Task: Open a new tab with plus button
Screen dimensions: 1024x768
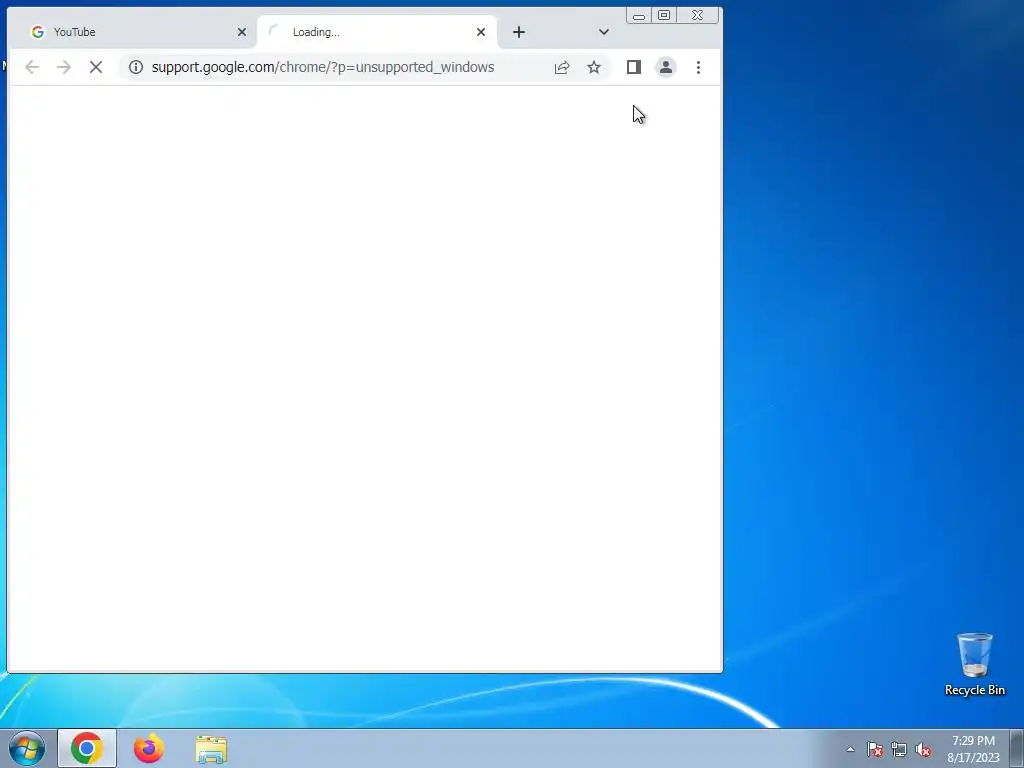Action: tap(519, 32)
